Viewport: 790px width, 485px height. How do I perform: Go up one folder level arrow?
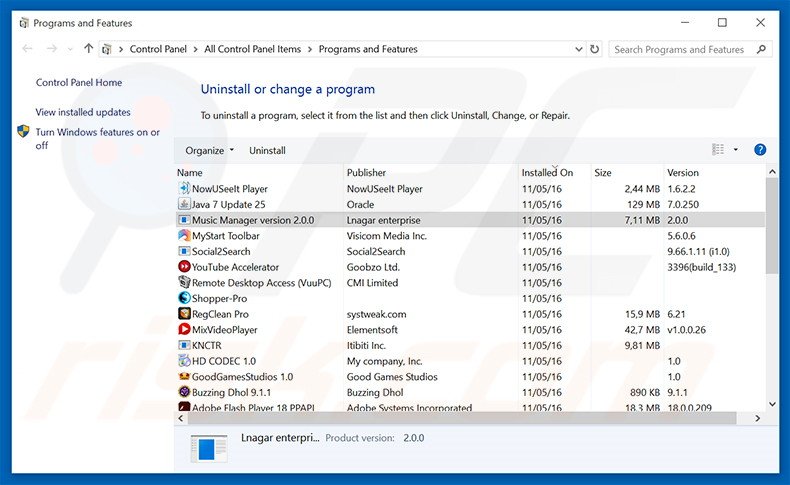(89, 48)
